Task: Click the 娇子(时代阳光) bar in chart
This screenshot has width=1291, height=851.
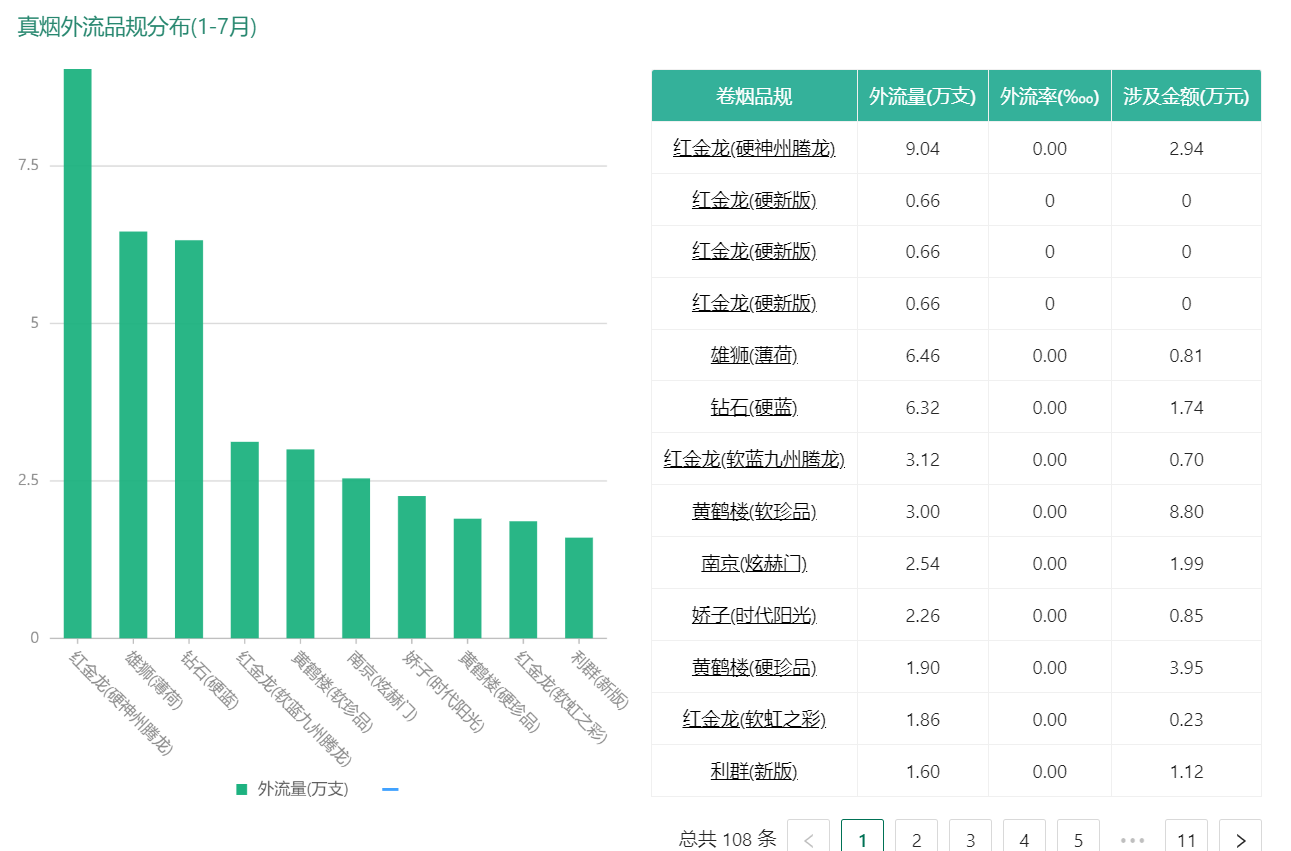Action: [x=412, y=567]
